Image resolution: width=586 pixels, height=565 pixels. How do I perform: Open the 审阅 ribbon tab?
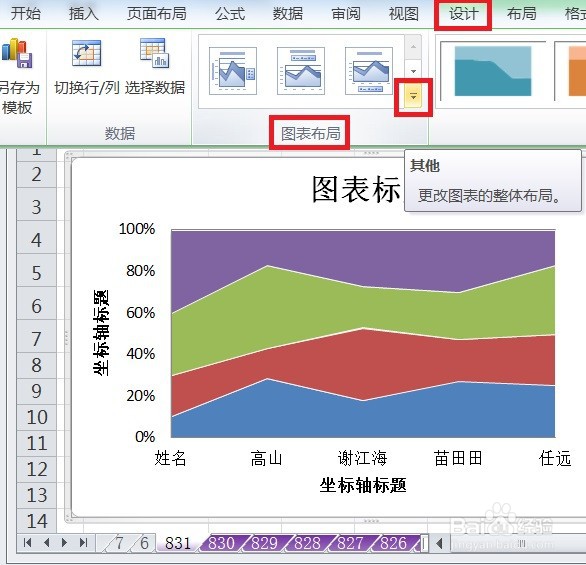(x=346, y=14)
